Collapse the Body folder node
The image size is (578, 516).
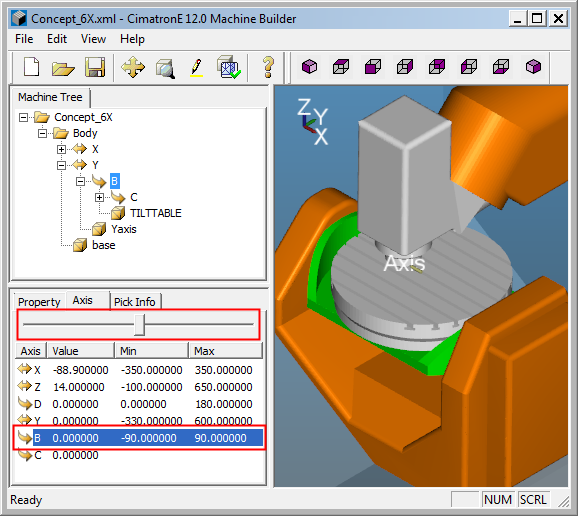click(x=42, y=133)
